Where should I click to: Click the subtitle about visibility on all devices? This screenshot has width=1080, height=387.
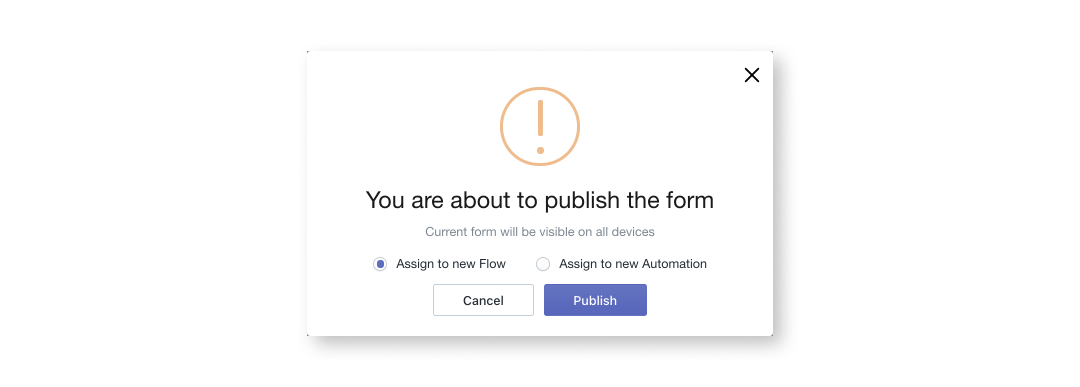(539, 232)
